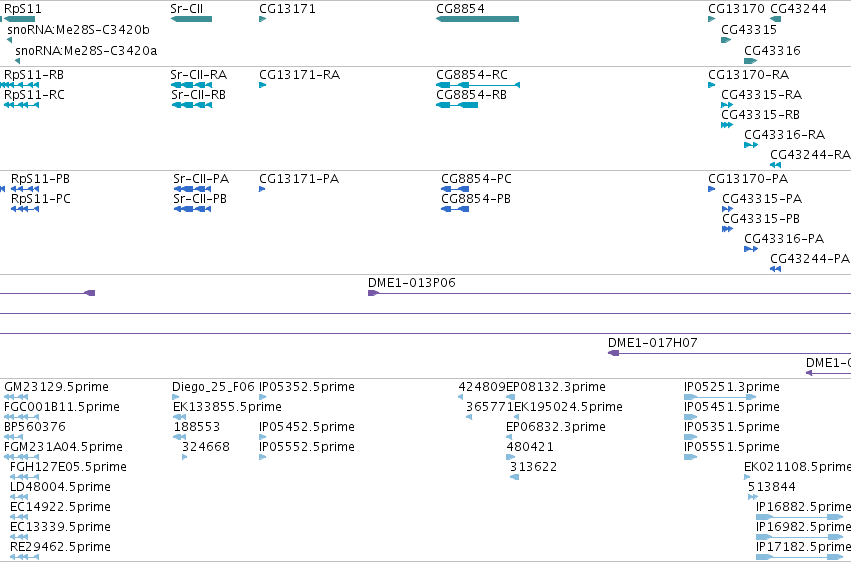Screen dimensions: 851x562
Task: Click the CG8854 gene bar
Action: [477, 19]
